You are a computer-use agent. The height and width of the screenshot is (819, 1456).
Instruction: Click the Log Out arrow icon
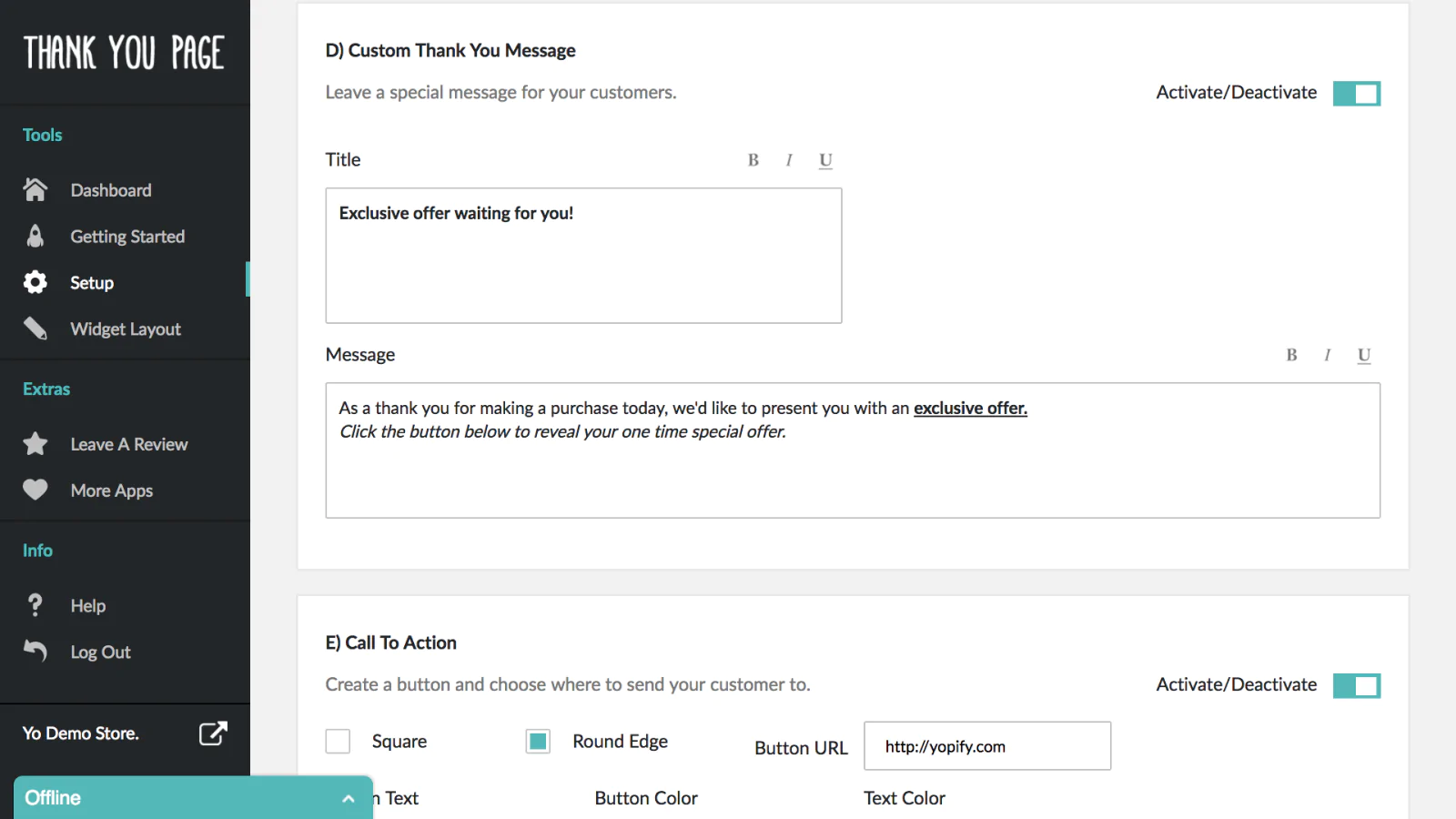click(x=35, y=651)
